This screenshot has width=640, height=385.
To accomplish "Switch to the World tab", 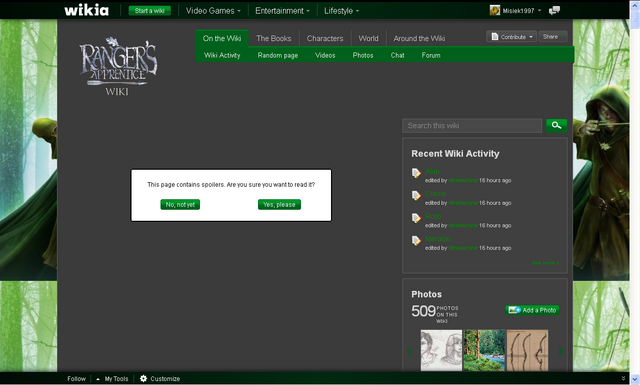I will pos(369,38).
